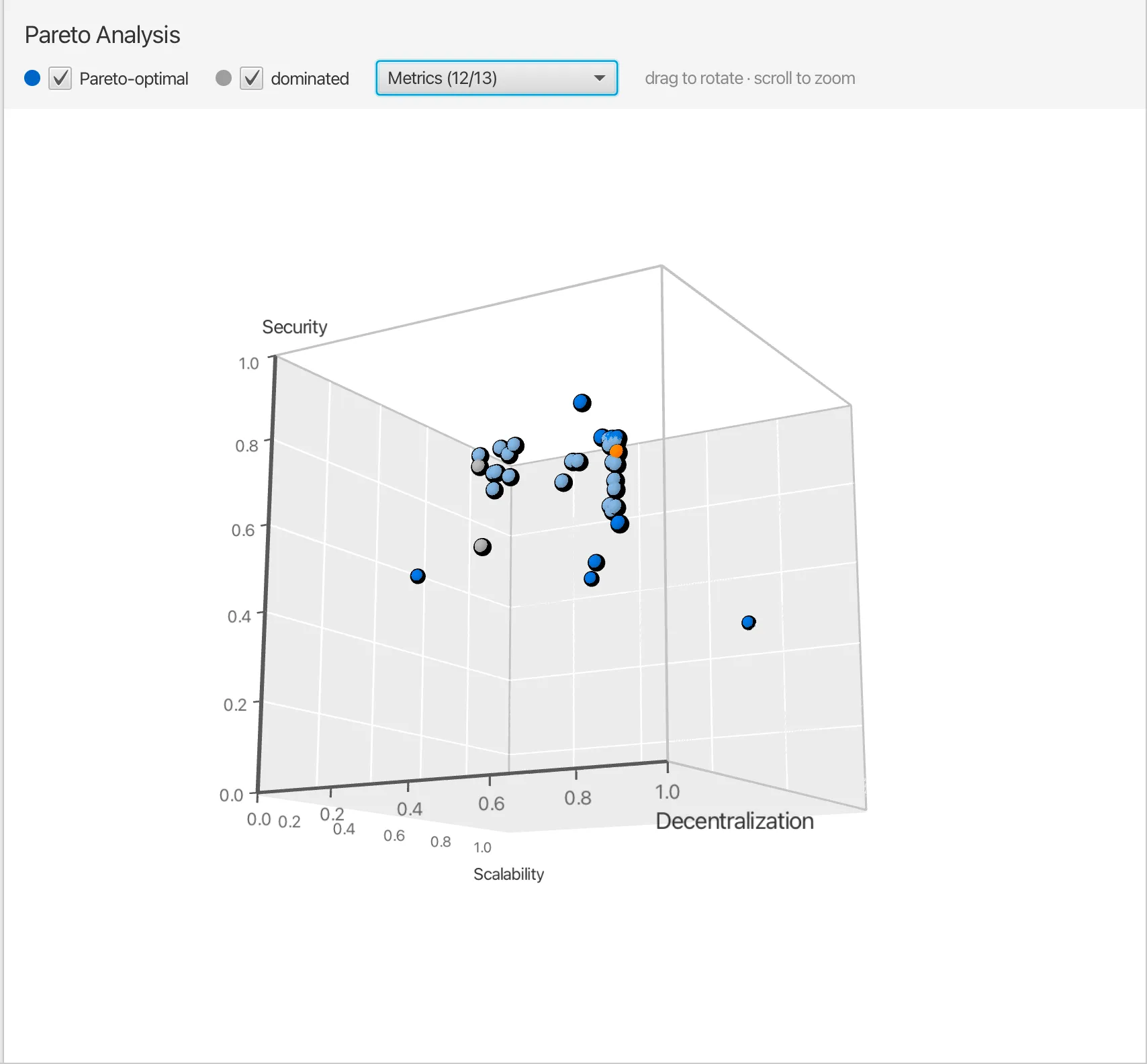Click the Pareto Analysis heading

[102, 35]
